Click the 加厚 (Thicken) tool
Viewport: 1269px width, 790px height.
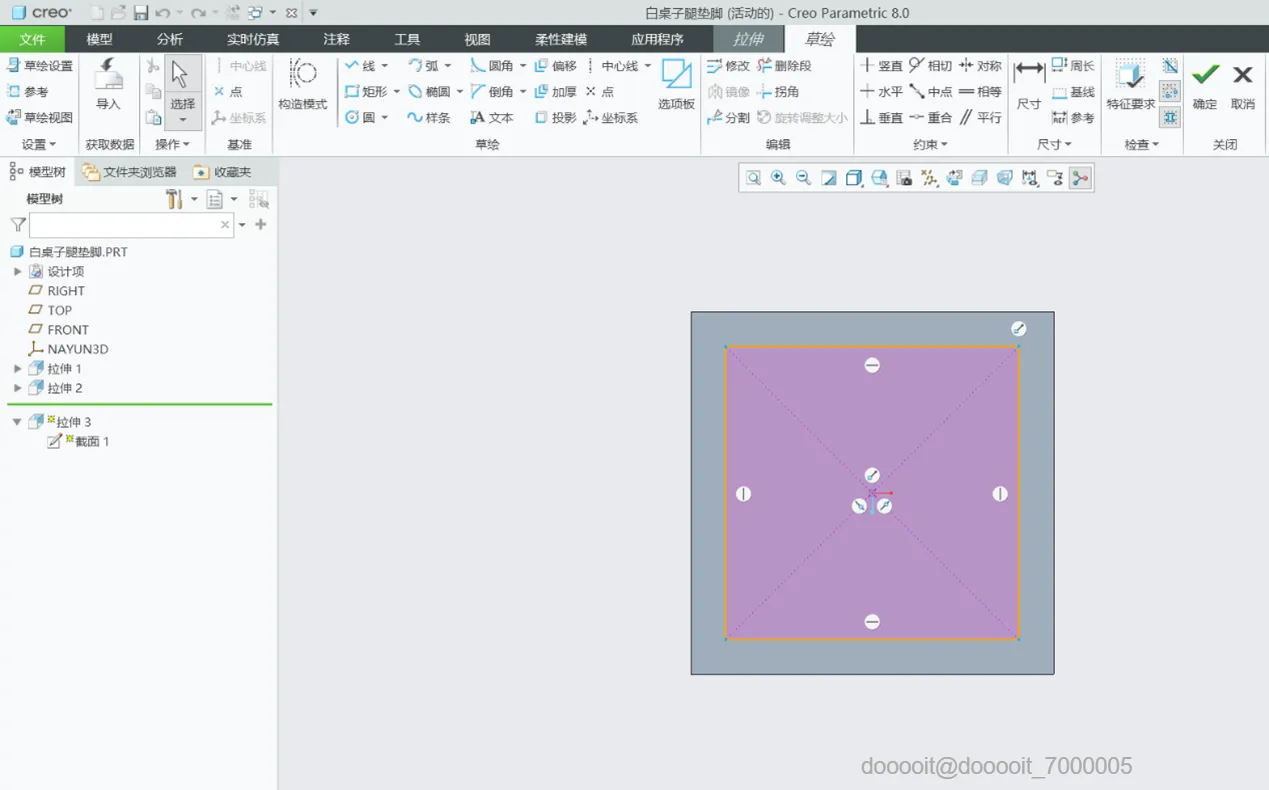pyautogui.click(x=555, y=92)
